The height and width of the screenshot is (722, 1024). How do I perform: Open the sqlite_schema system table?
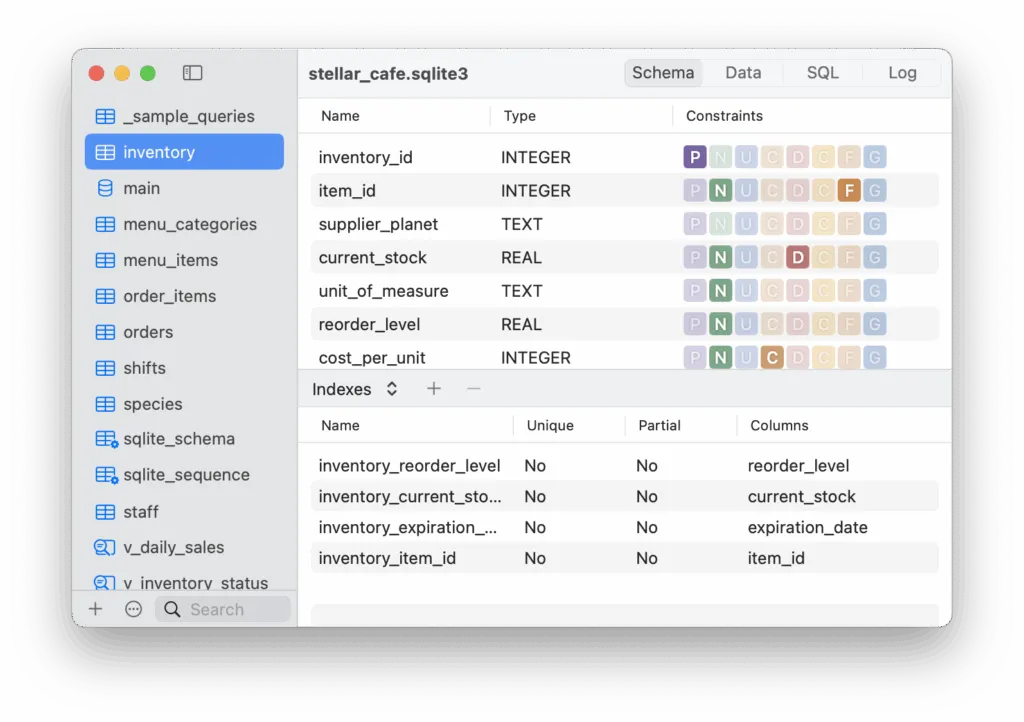(178, 439)
